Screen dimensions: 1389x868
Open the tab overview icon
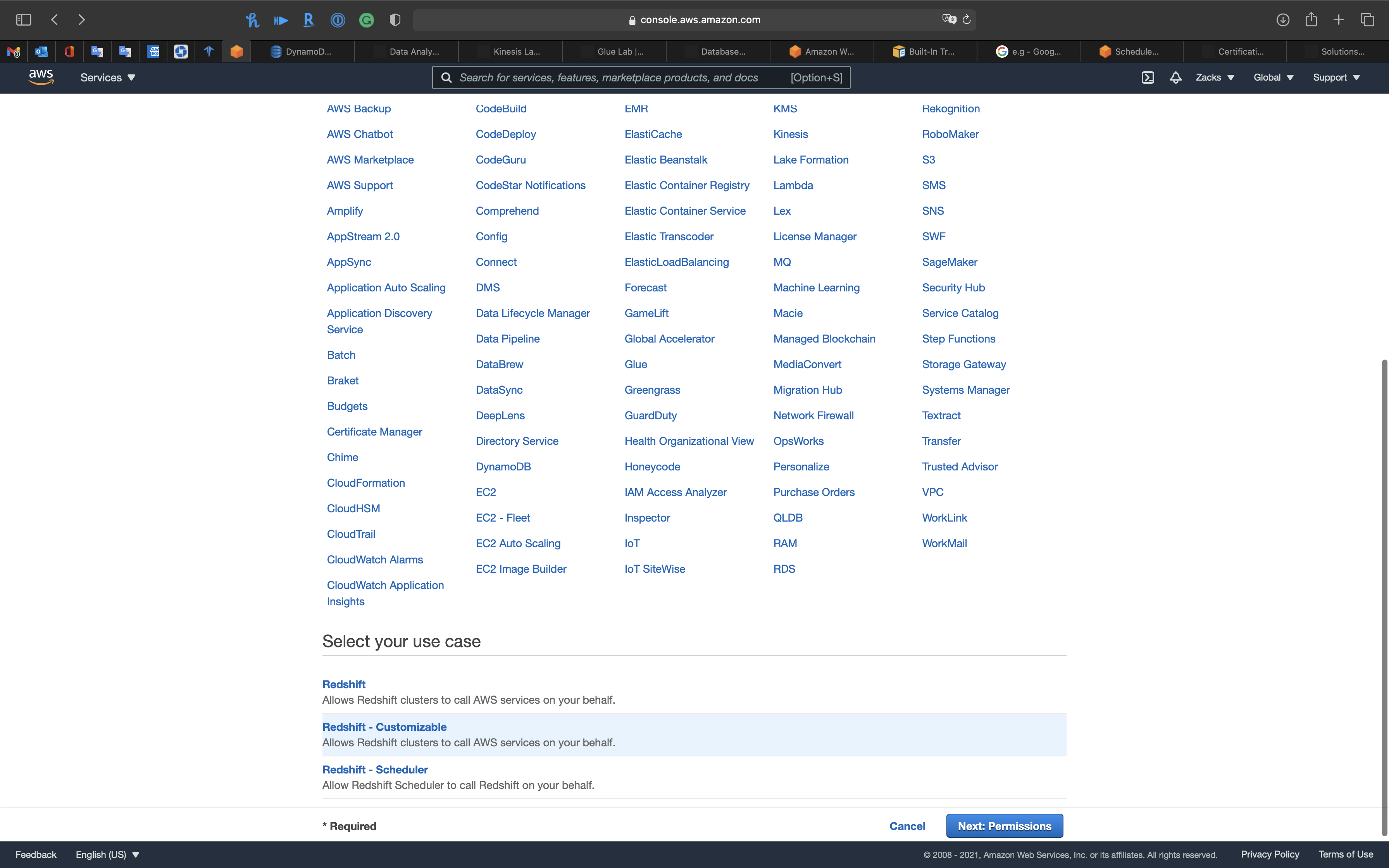(x=1367, y=19)
